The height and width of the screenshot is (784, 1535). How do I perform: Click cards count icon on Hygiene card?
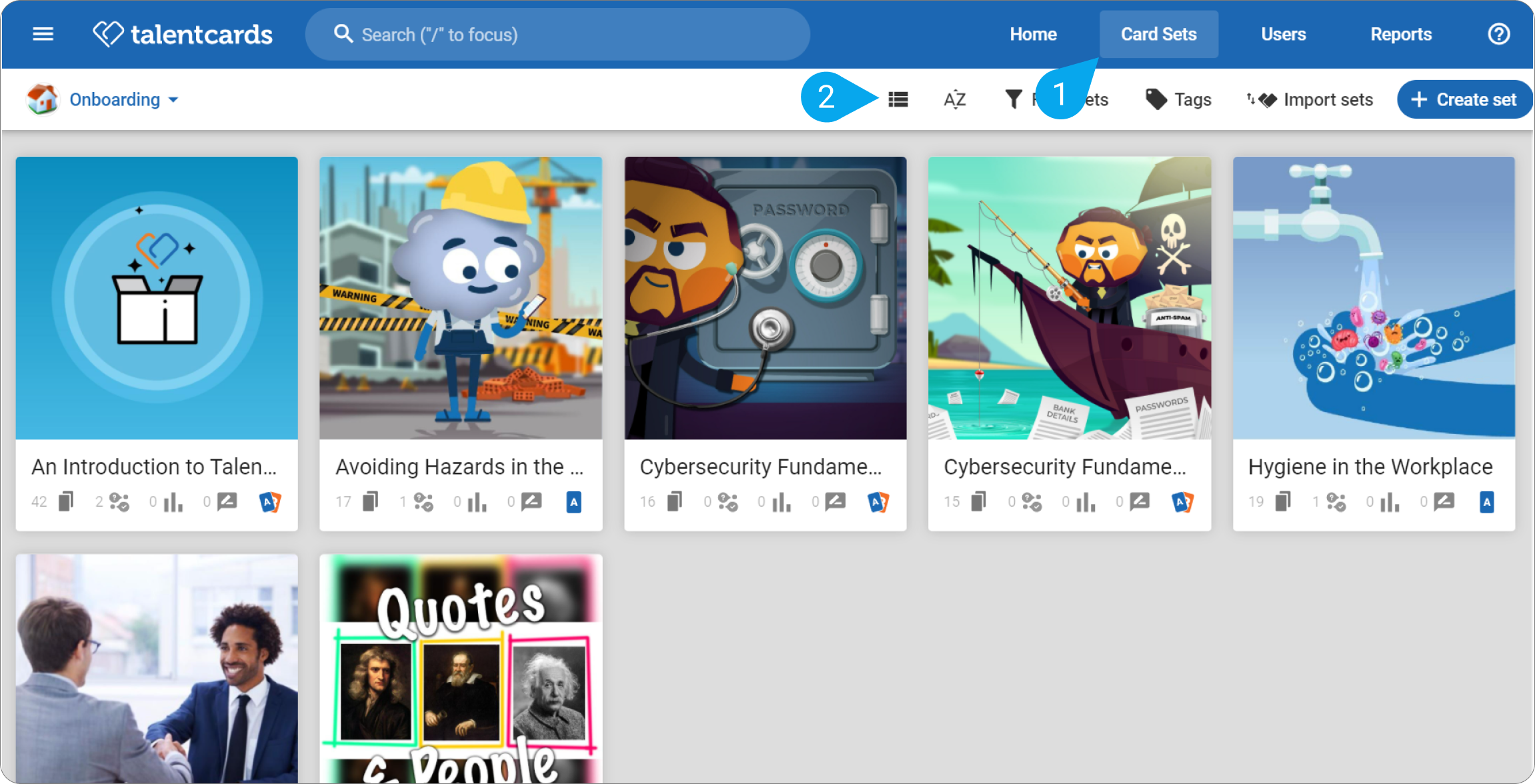pos(1283,501)
